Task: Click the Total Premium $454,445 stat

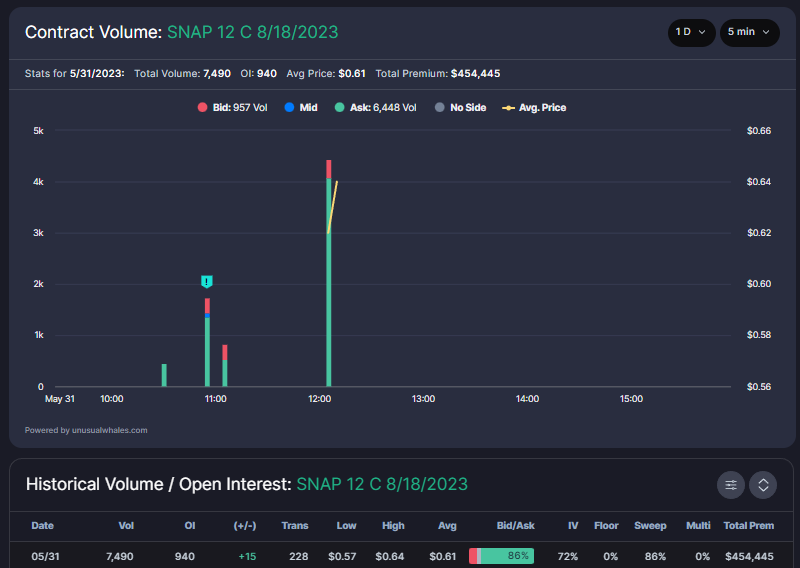Action: point(438,73)
